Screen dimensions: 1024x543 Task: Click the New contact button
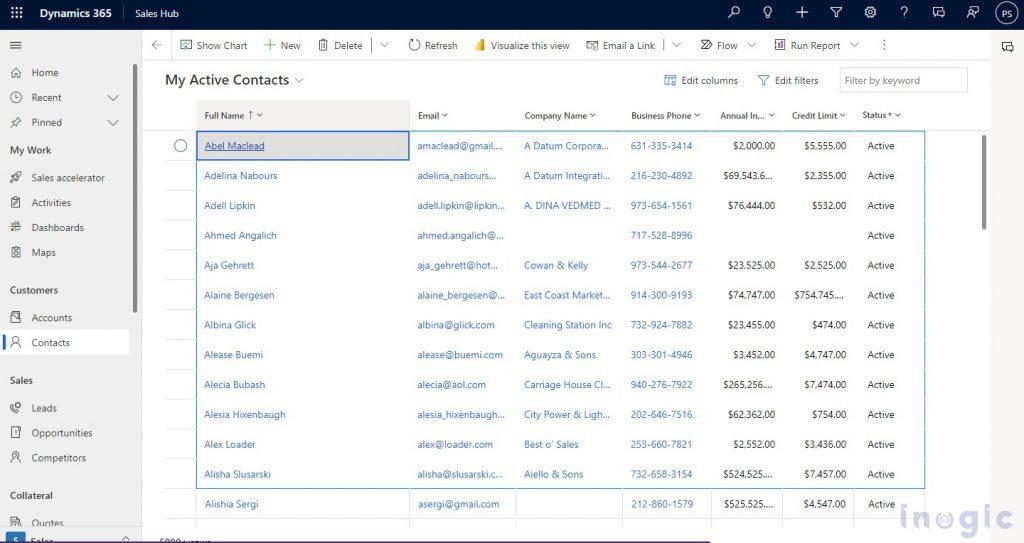click(x=282, y=45)
